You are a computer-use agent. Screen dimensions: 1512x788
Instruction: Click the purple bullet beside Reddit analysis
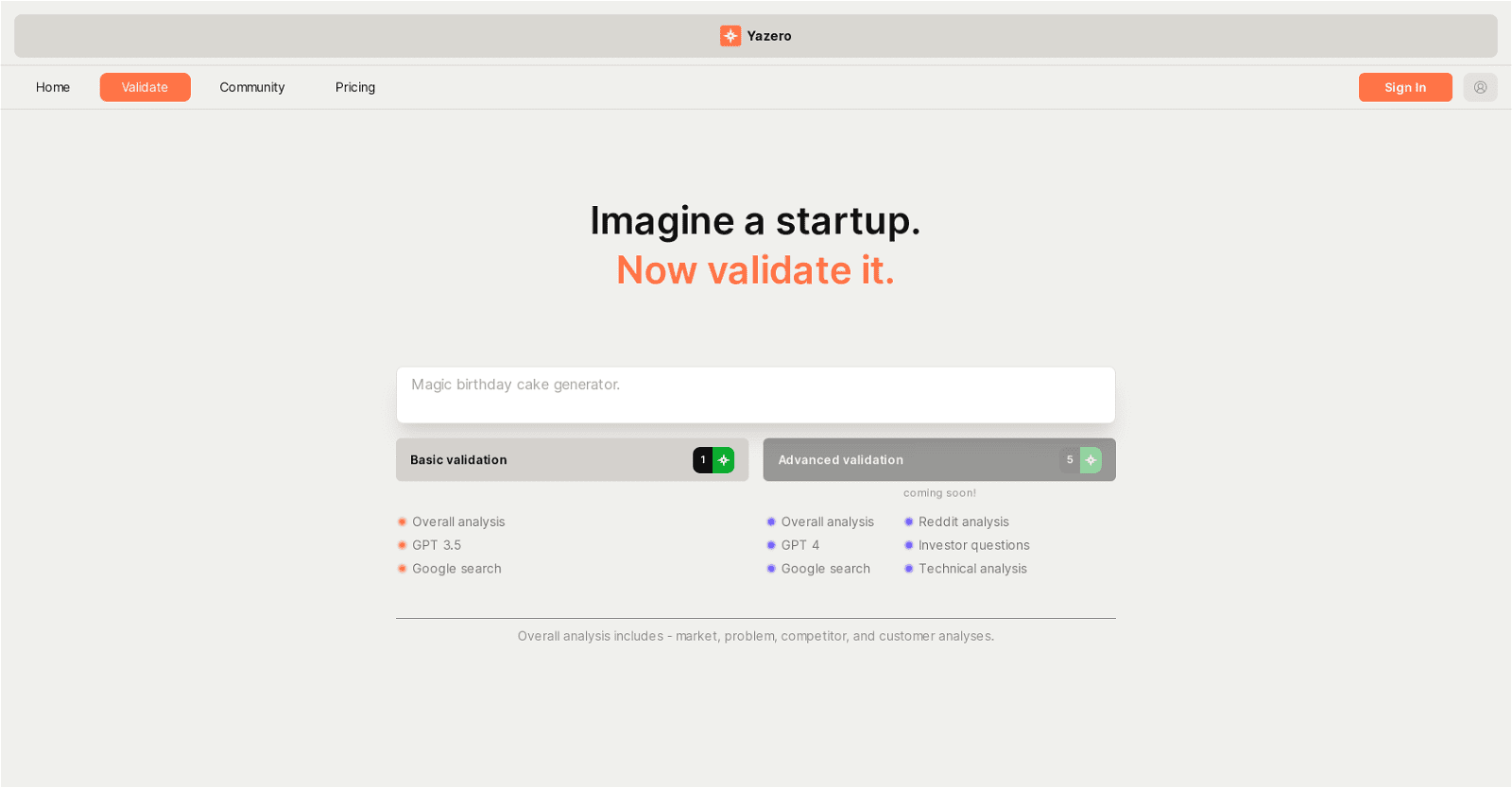pyautogui.click(x=908, y=521)
